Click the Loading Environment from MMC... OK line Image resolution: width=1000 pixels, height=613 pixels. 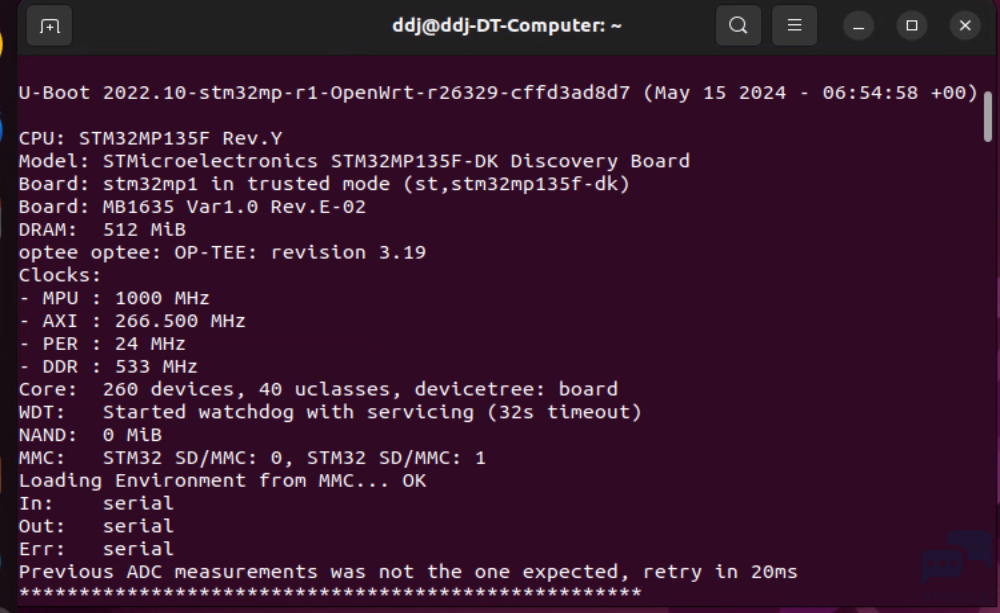222,481
